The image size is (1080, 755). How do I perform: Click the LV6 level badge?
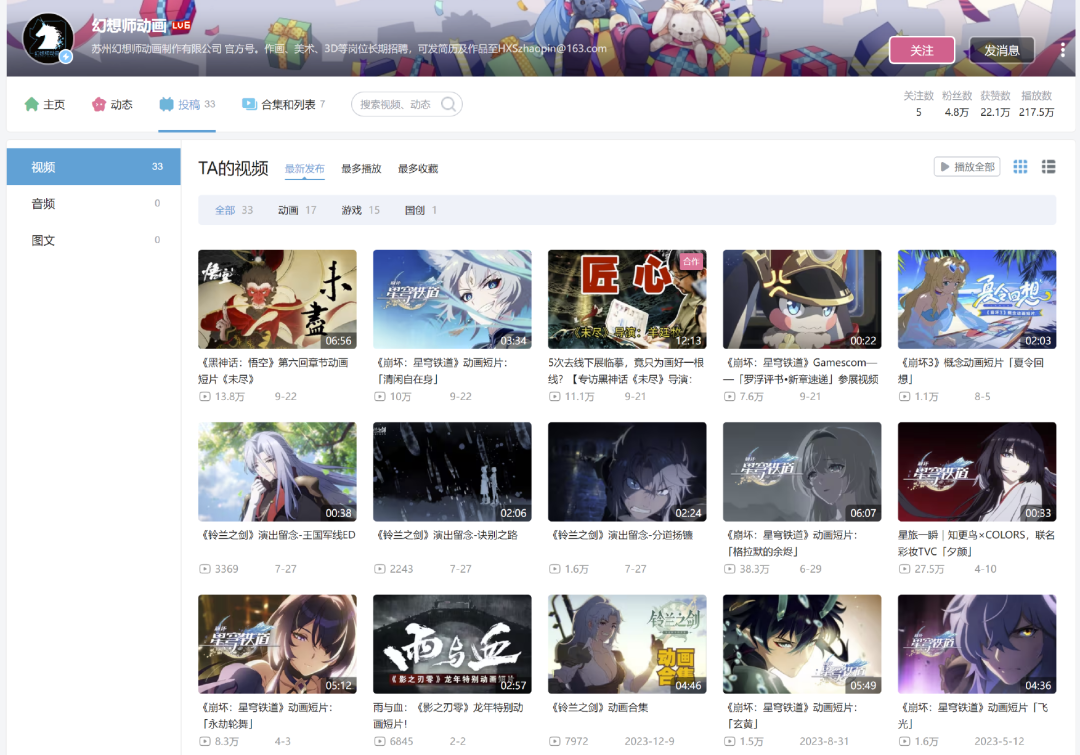tap(181, 25)
